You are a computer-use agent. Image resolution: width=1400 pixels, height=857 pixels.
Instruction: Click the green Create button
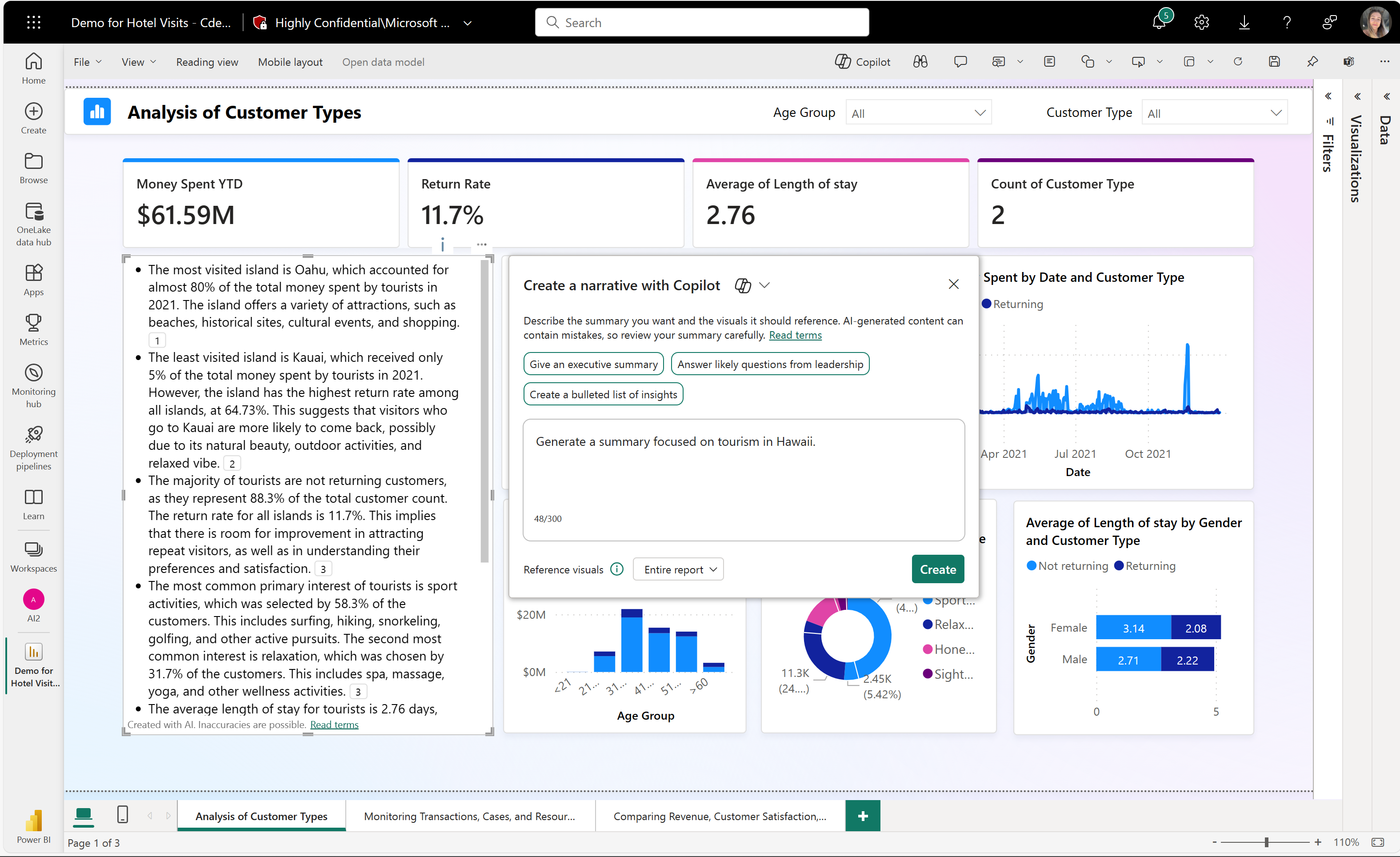point(937,569)
